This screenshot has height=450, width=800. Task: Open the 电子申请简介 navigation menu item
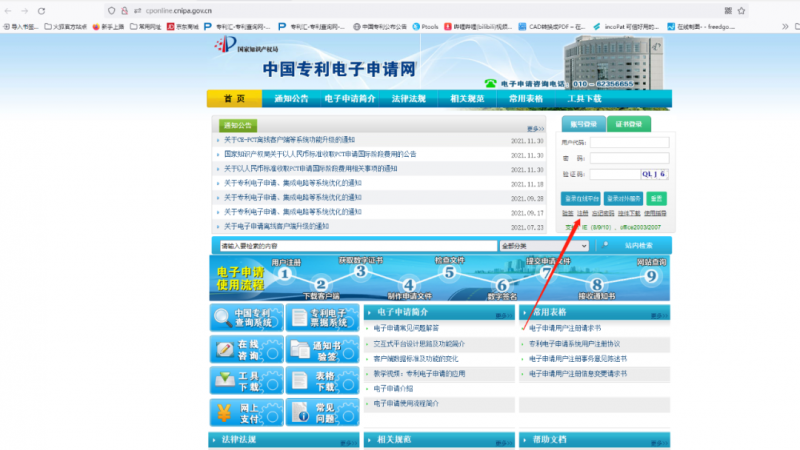(350, 98)
